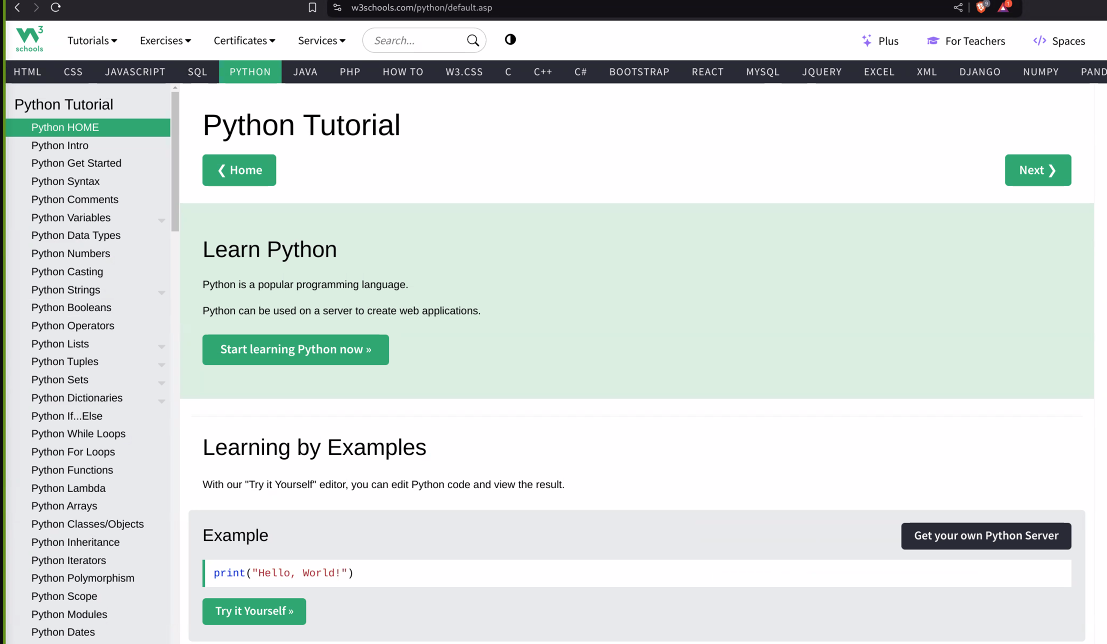
Task: Open Python Numbers in sidebar
Action: pyautogui.click(x=88, y=254)
